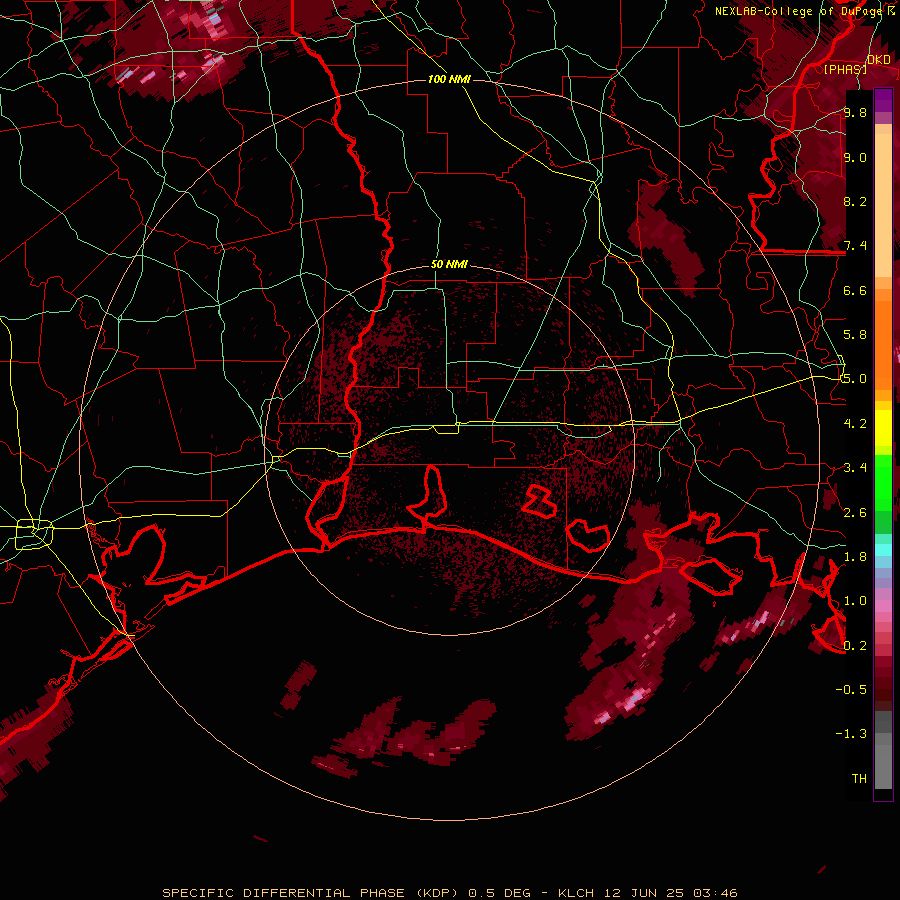Click the 1.0 scale value

pyautogui.click(x=855, y=601)
